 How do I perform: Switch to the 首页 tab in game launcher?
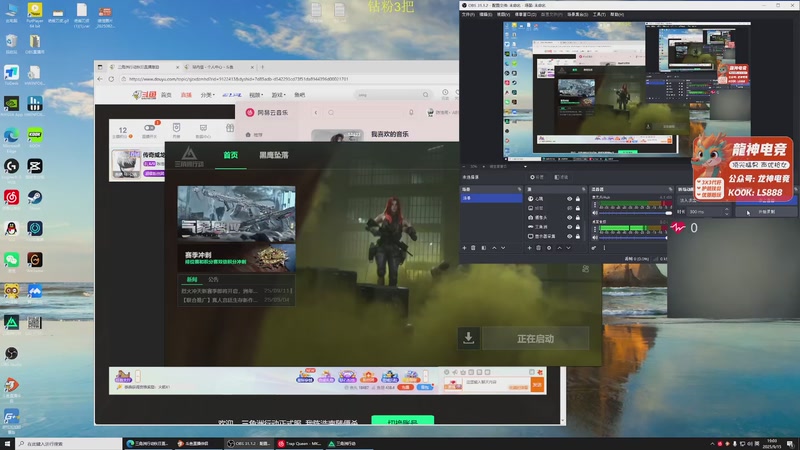point(231,155)
